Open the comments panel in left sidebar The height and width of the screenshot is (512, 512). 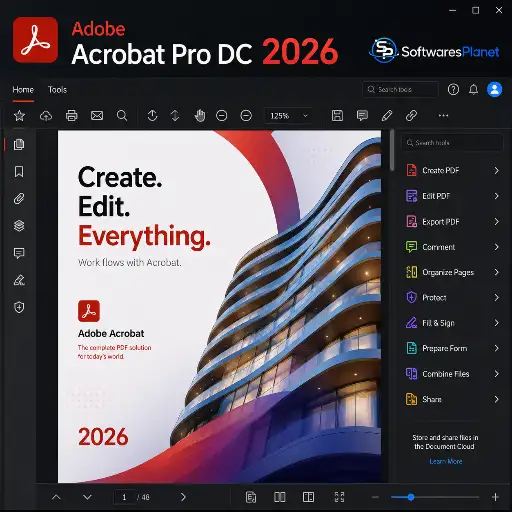(x=19, y=253)
